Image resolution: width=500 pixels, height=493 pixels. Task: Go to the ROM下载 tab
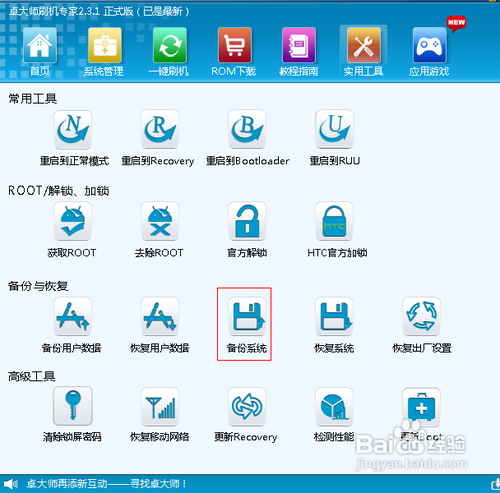tap(234, 52)
